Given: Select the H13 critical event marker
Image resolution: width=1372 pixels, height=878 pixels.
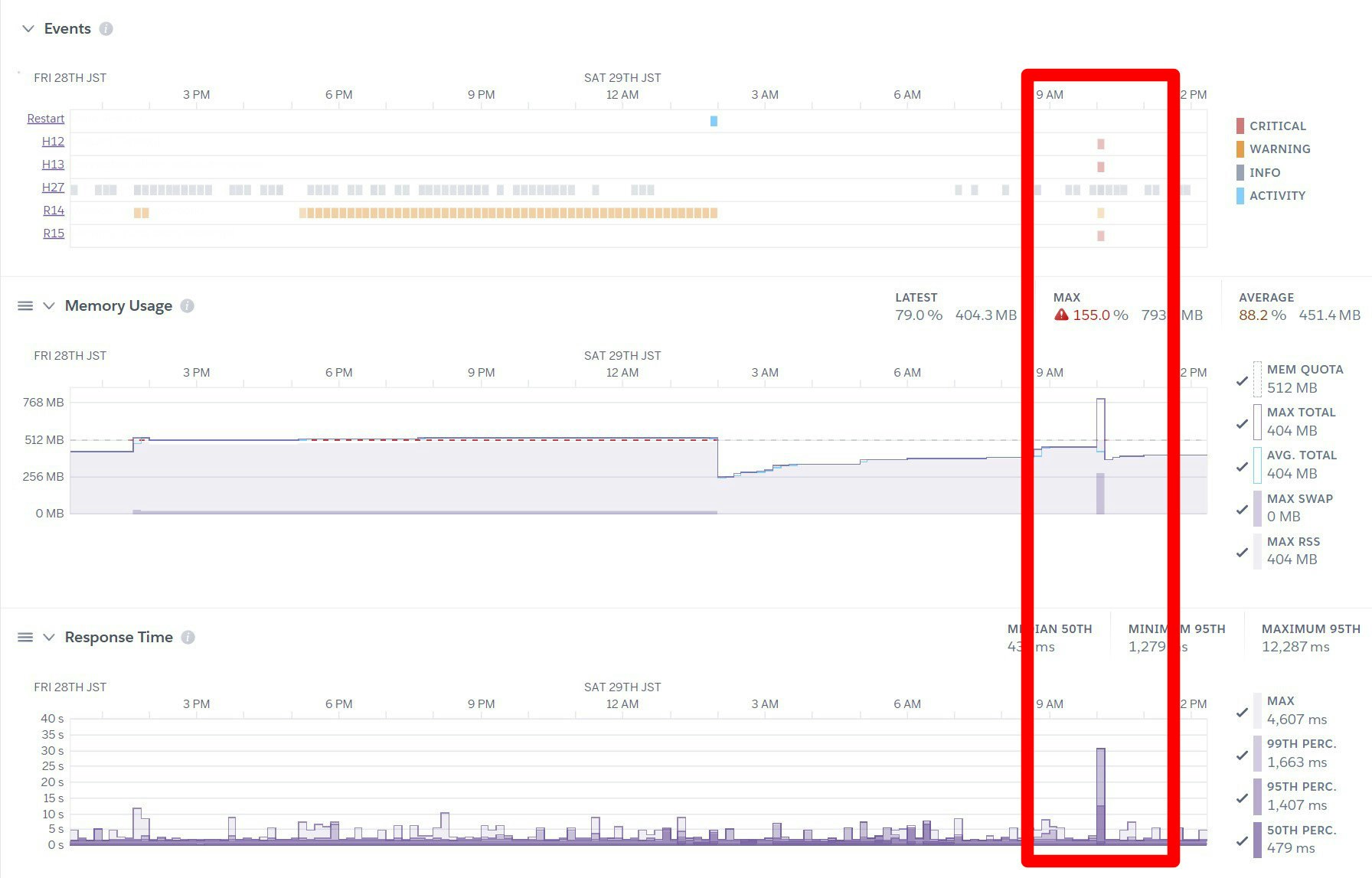Looking at the screenshot, I should pyautogui.click(x=1101, y=167).
